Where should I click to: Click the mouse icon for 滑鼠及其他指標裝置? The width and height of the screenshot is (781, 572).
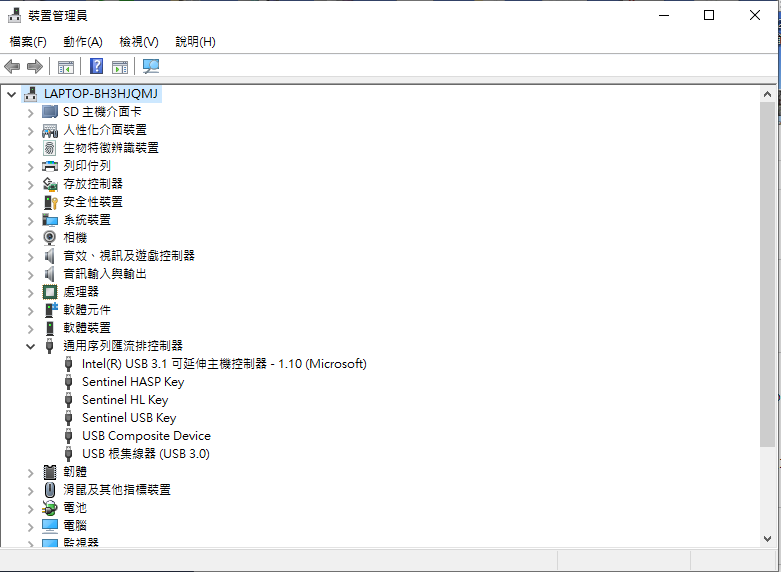click(50, 489)
